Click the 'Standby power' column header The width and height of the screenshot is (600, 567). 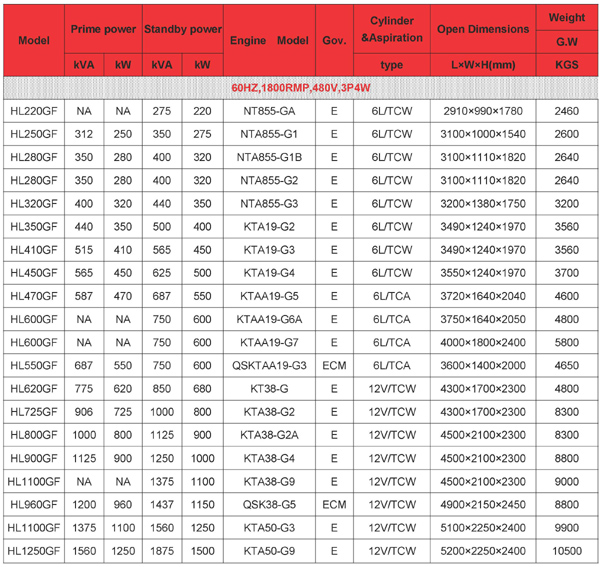tap(183, 29)
